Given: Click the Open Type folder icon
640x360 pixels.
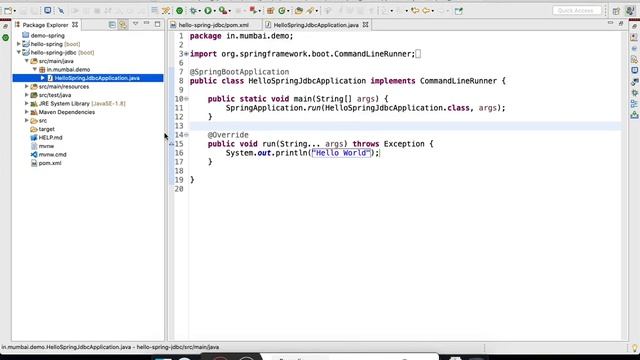Looking at the screenshot, I should click(299, 11).
